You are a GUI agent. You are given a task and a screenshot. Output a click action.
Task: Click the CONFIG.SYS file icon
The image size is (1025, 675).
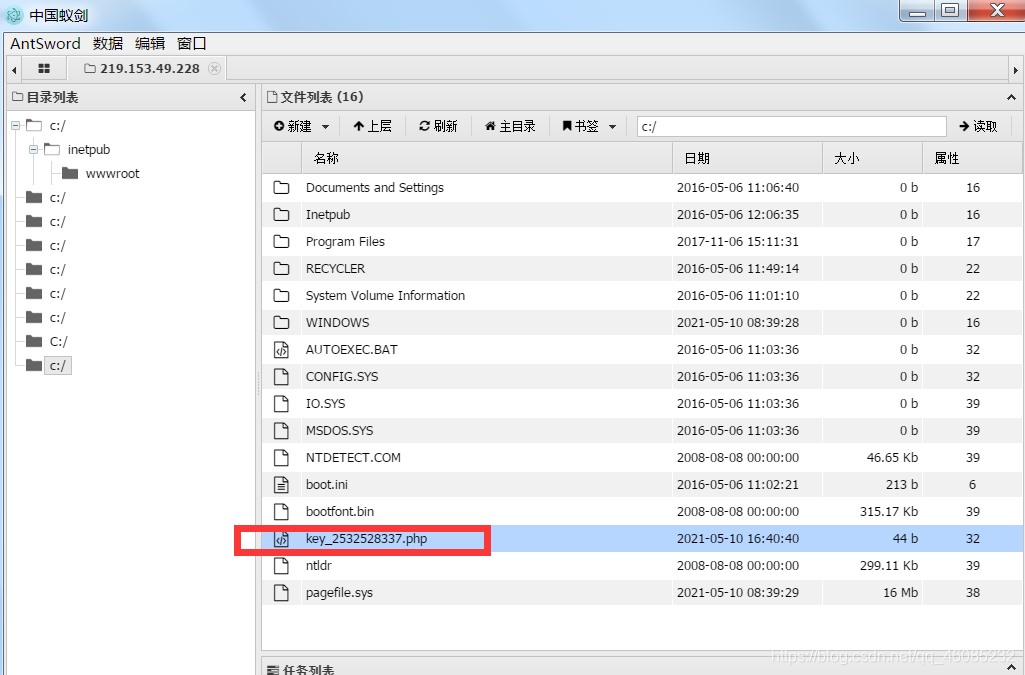pos(281,376)
